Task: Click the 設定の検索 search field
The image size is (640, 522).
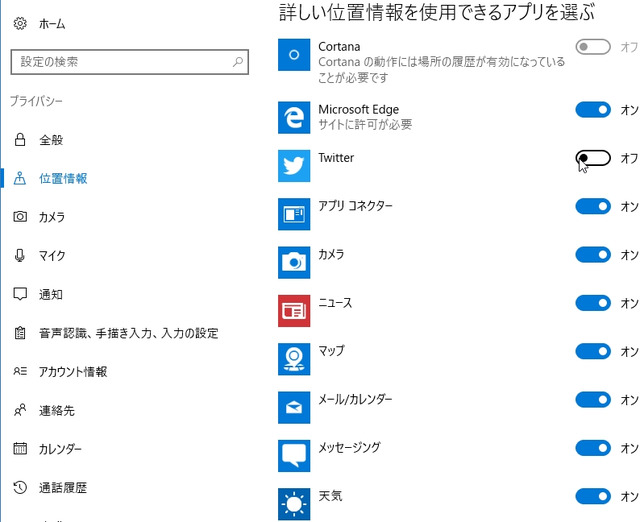Action: [129, 62]
